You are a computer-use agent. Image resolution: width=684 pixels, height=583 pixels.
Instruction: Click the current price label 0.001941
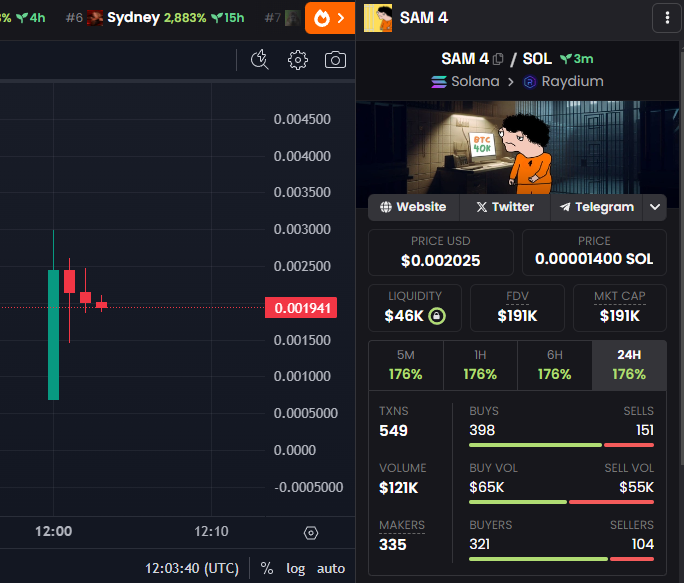click(x=301, y=308)
